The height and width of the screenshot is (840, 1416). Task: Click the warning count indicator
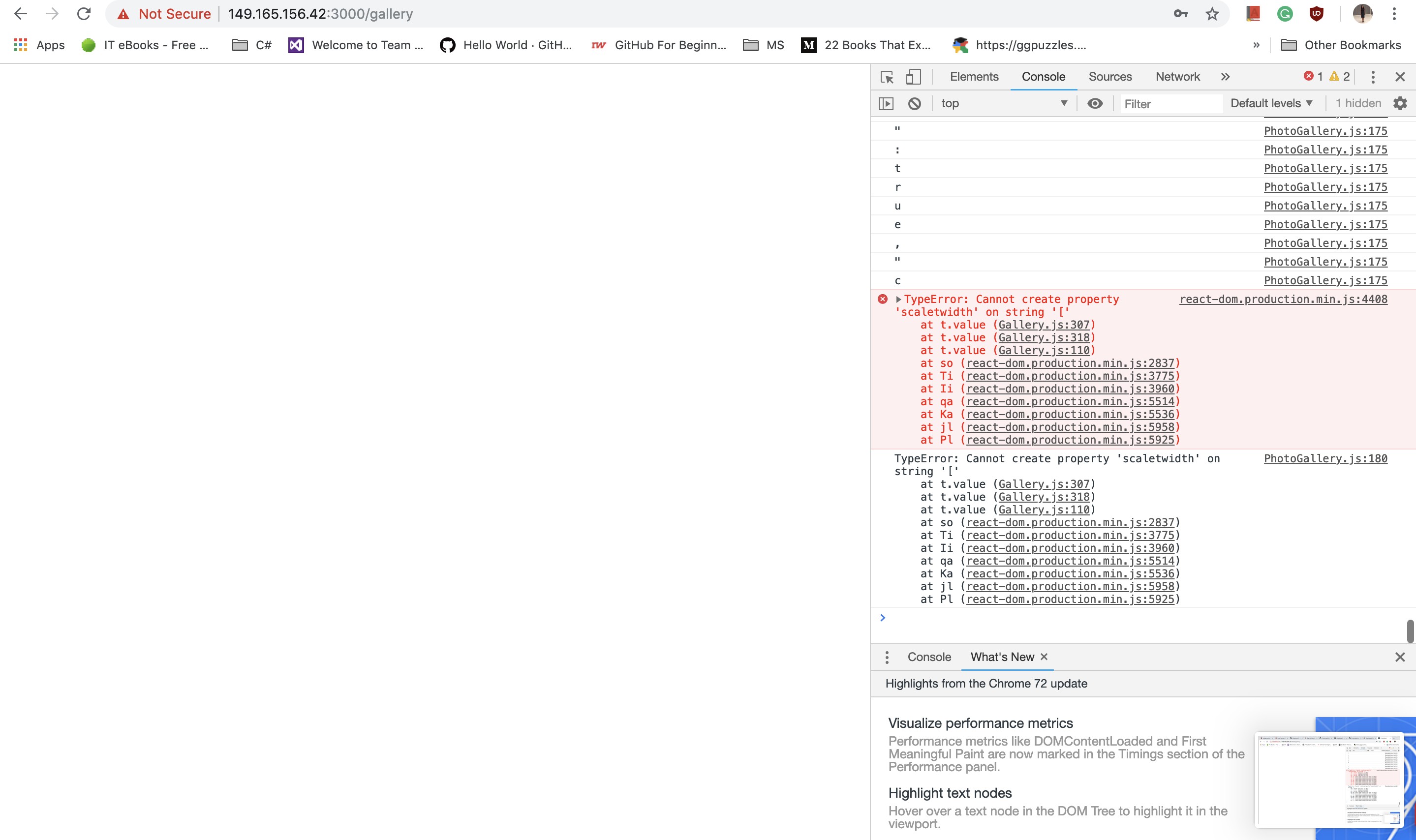tap(1338, 76)
